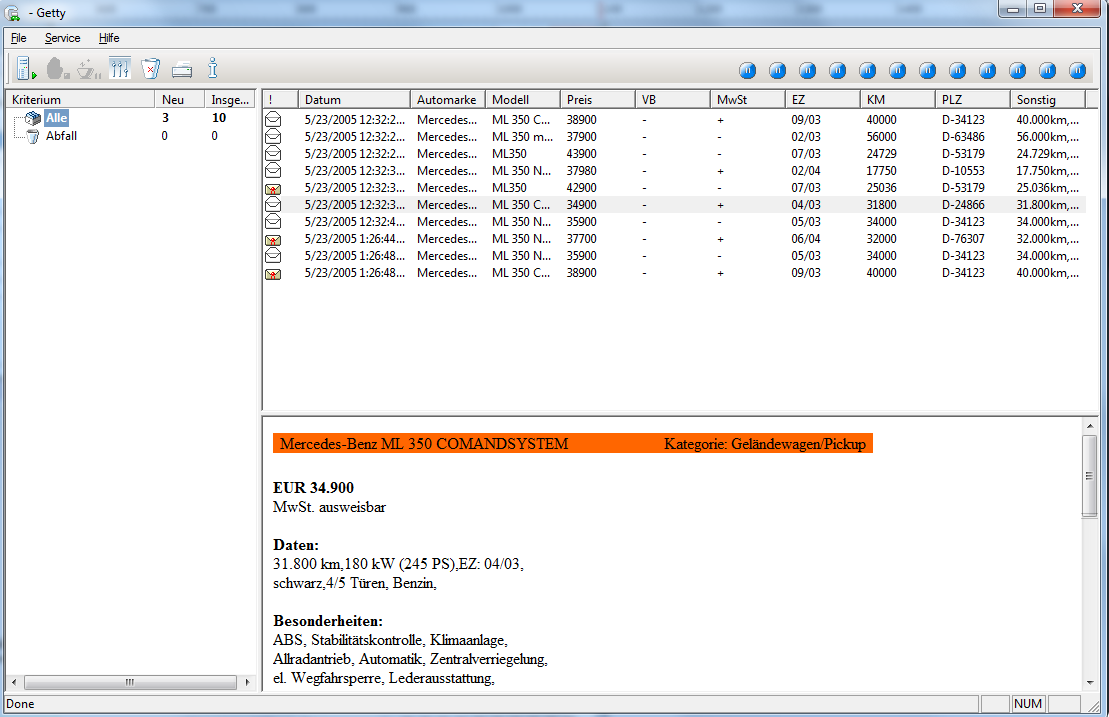Click the detail pane scroll-up arrow
Screen dimensions: 1109x717
point(1090,426)
